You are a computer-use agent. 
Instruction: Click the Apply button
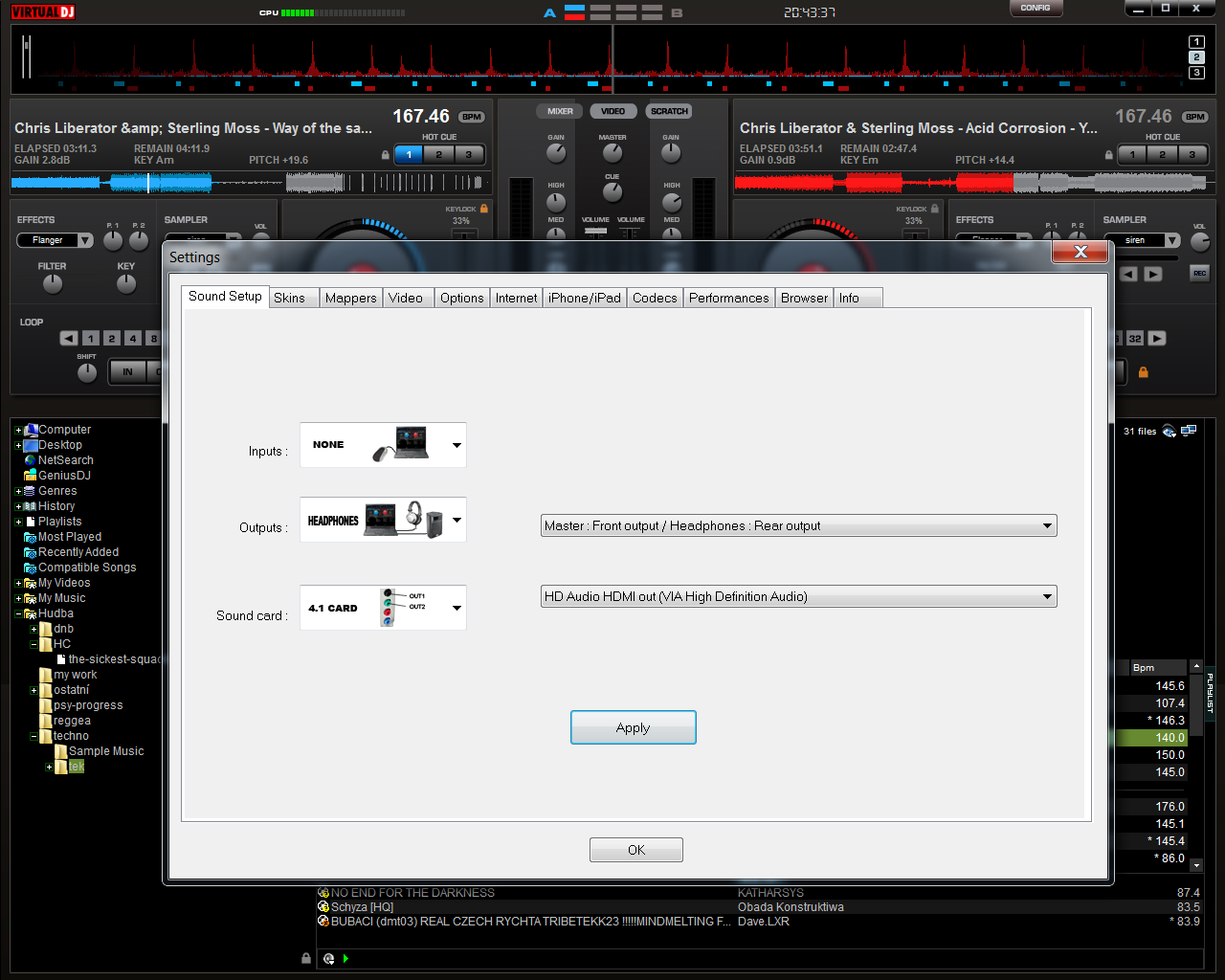(633, 727)
